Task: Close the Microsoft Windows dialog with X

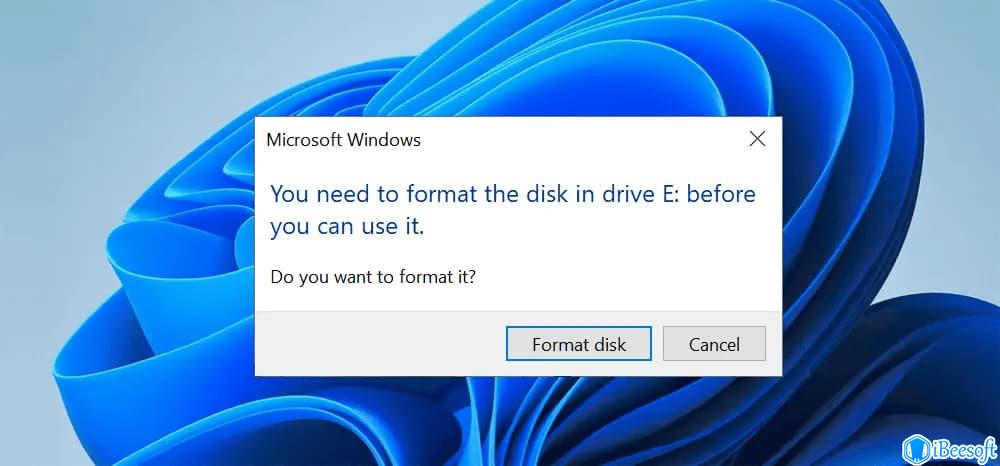Action: point(757,139)
